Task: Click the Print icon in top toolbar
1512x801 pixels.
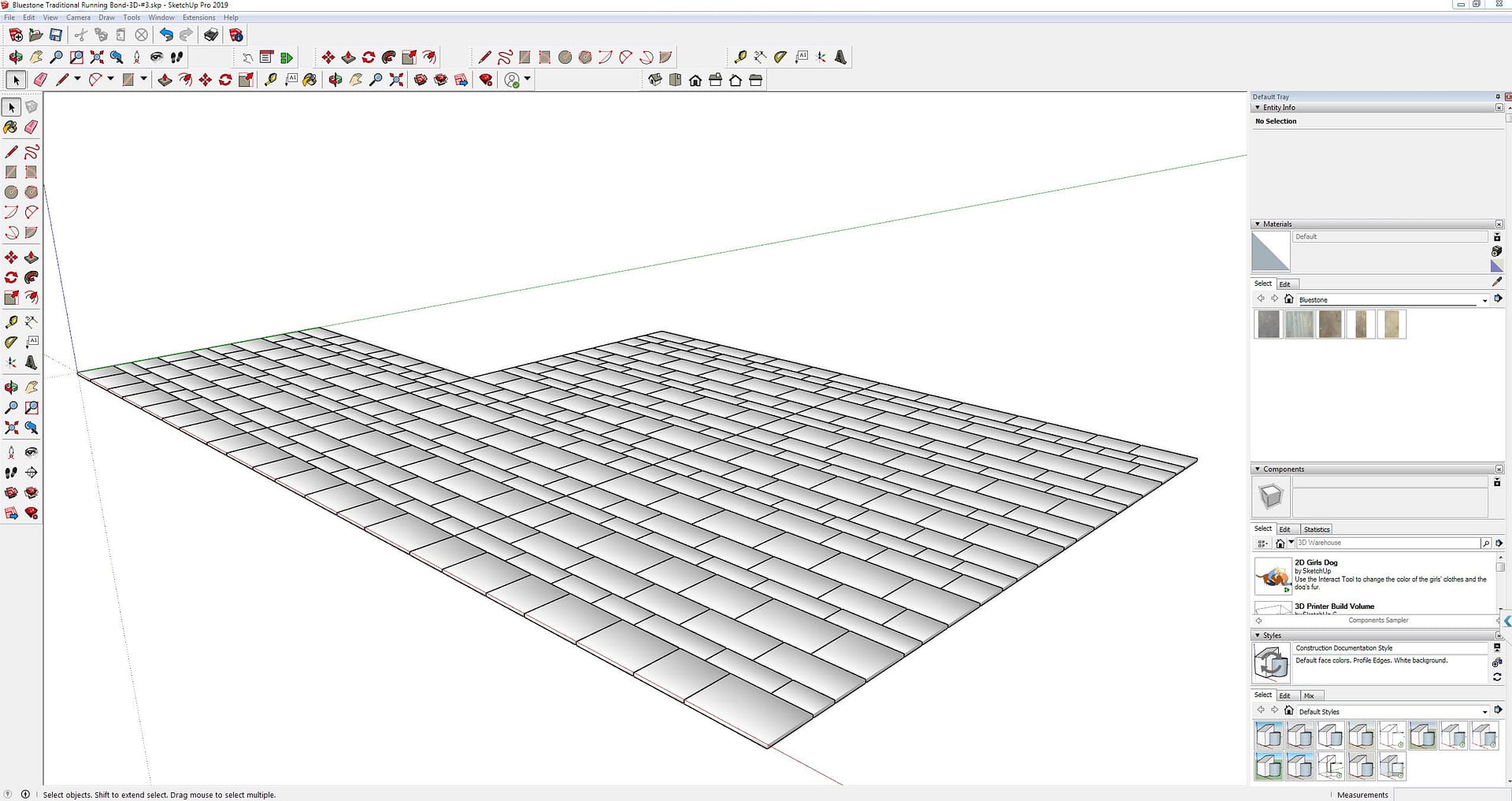Action: (211, 35)
